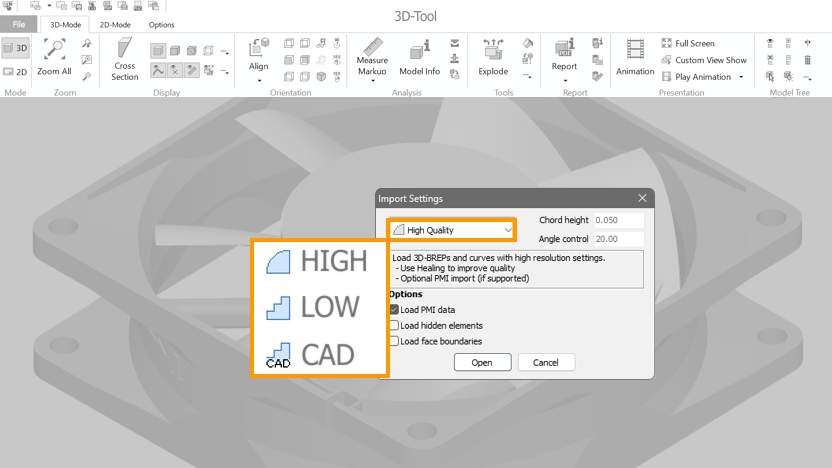The width and height of the screenshot is (832, 468).
Task: Start the Custom View Show
Action: [x=705, y=60]
